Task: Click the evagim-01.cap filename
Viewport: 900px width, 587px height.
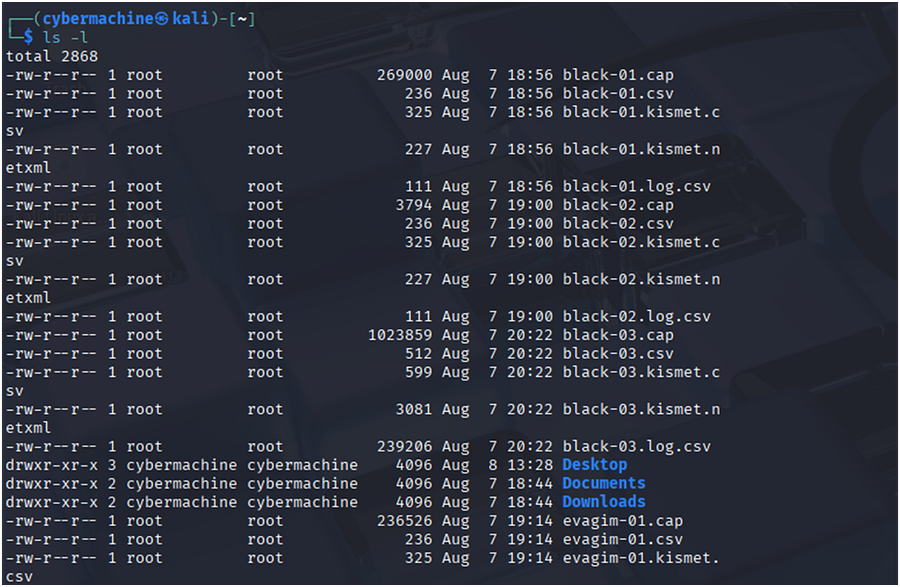Action: 622,521
